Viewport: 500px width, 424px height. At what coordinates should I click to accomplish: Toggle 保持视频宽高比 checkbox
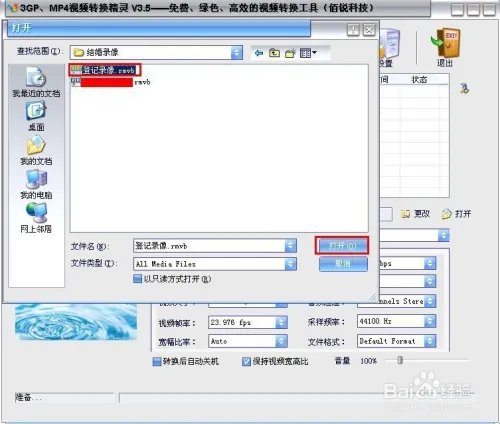coord(246,361)
